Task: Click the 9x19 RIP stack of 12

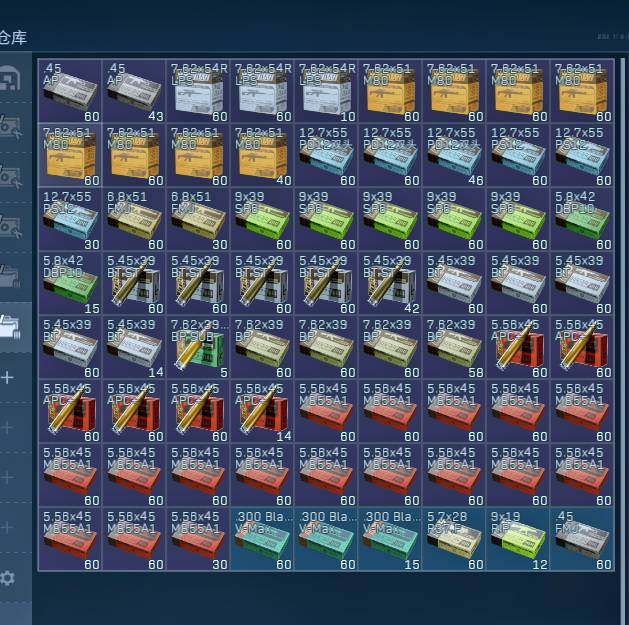Action: pos(518,539)
